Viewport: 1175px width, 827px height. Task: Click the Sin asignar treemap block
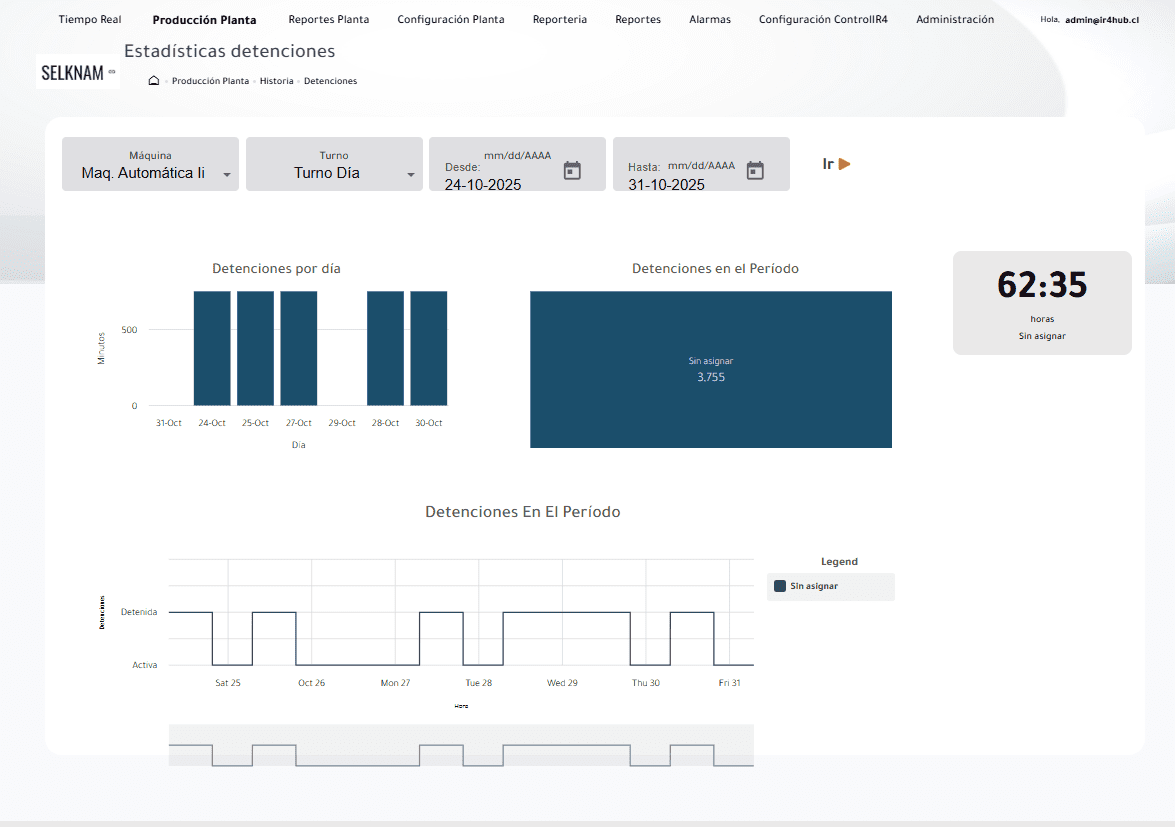click(710, 369)
